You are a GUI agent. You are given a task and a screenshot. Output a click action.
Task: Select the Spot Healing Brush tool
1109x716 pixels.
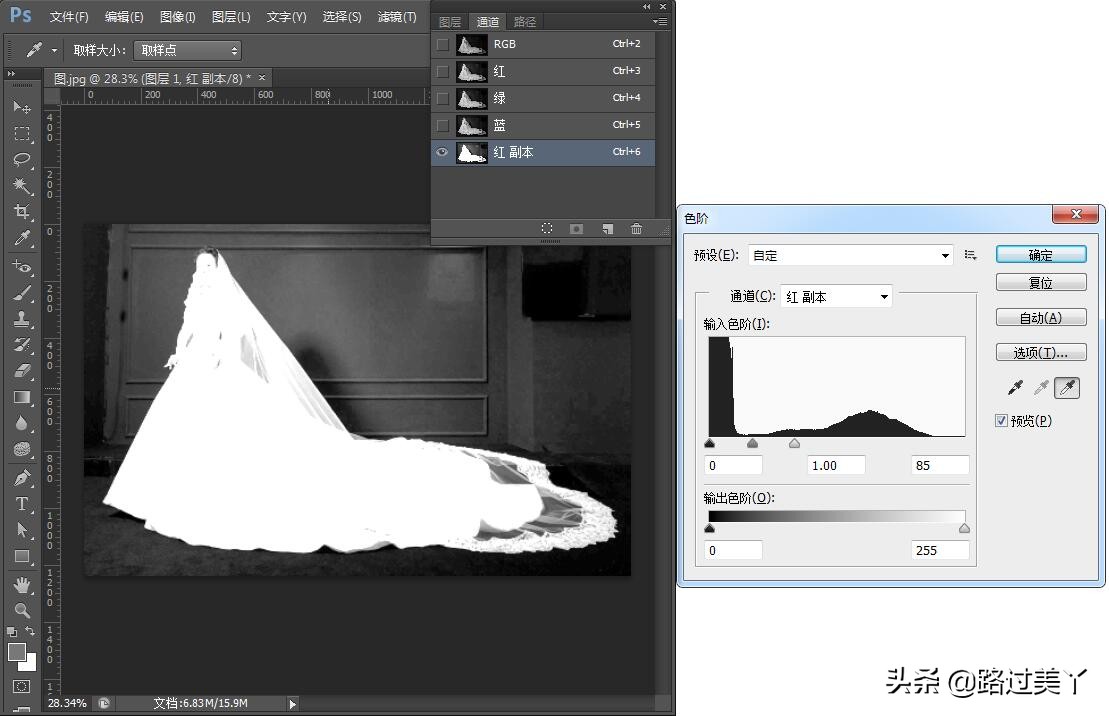tap(22, 267)
